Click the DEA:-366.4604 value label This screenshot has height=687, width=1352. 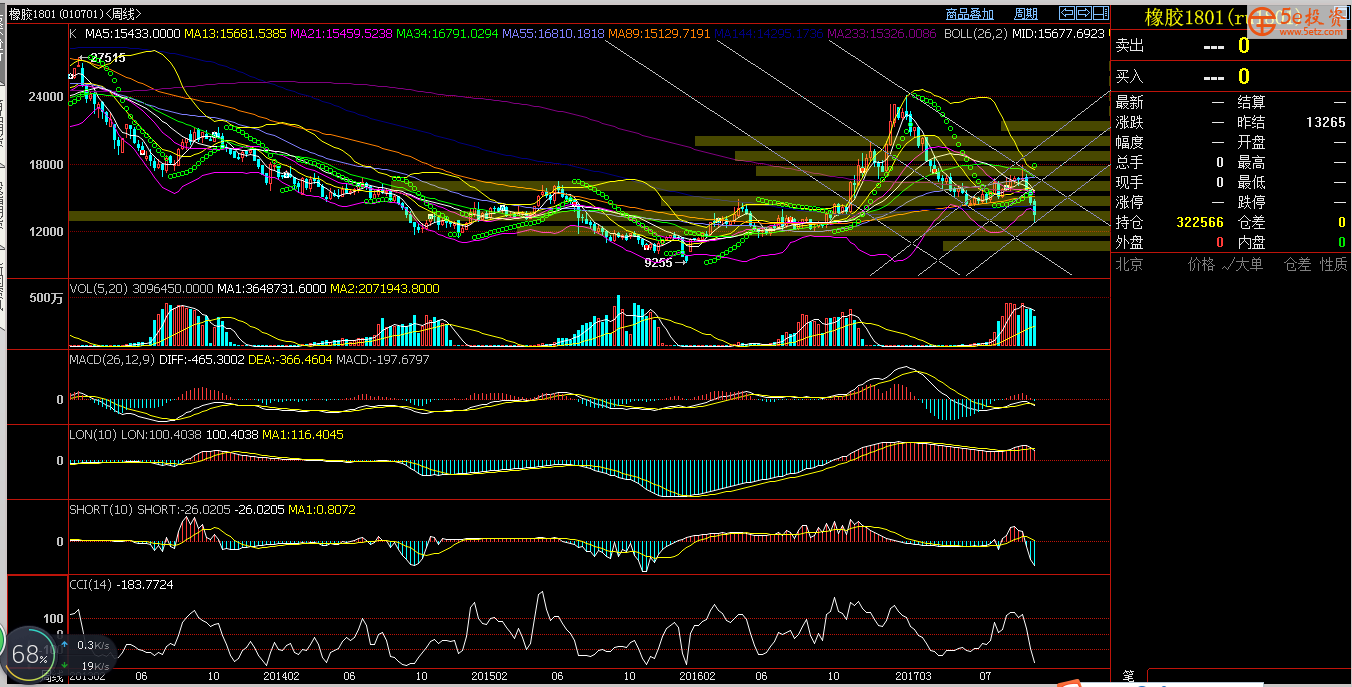[288, 359]
